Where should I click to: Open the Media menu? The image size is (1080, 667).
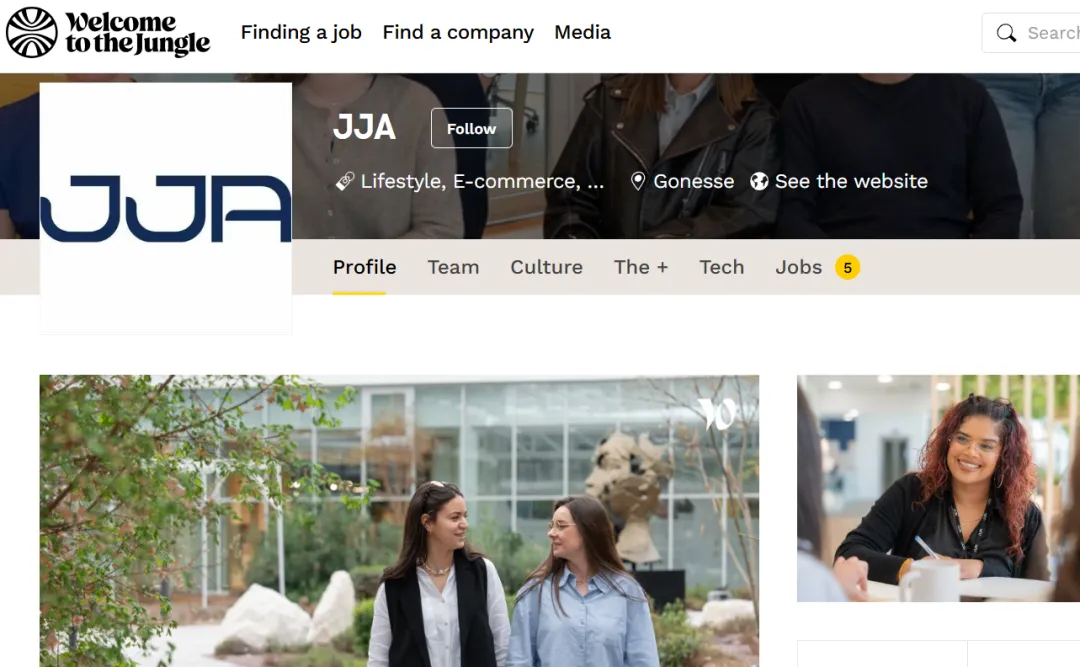click(583, 32)
